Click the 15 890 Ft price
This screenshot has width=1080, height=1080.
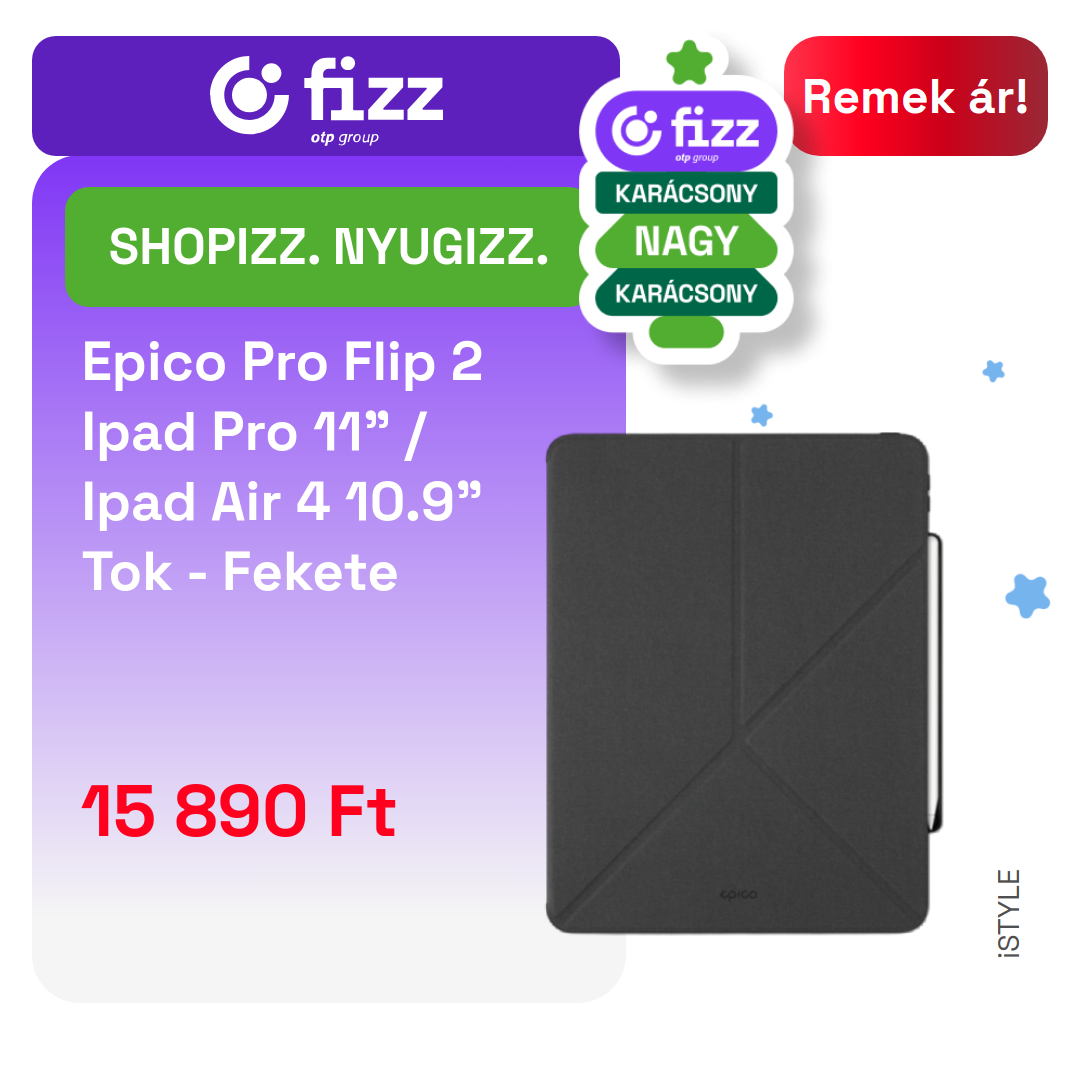pos(238,811)
